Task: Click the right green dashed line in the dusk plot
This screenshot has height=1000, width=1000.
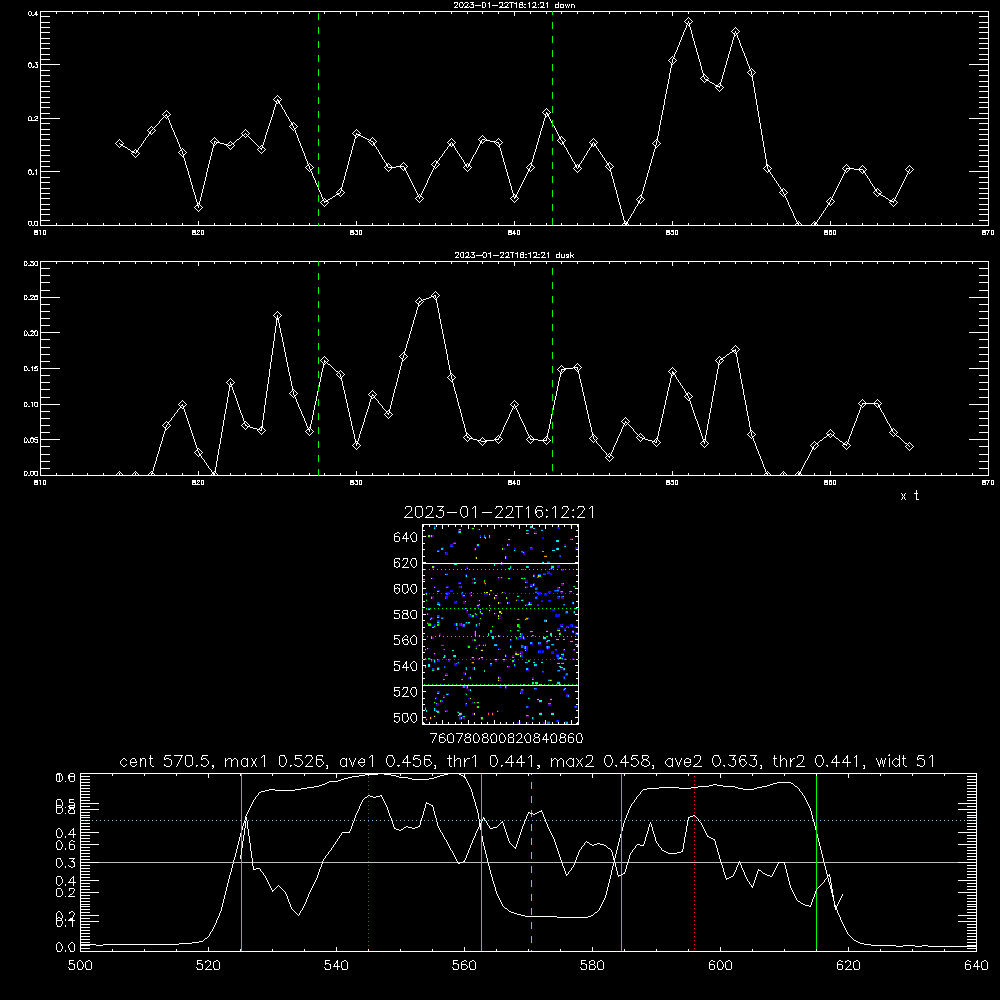Action: pos(552,369)
